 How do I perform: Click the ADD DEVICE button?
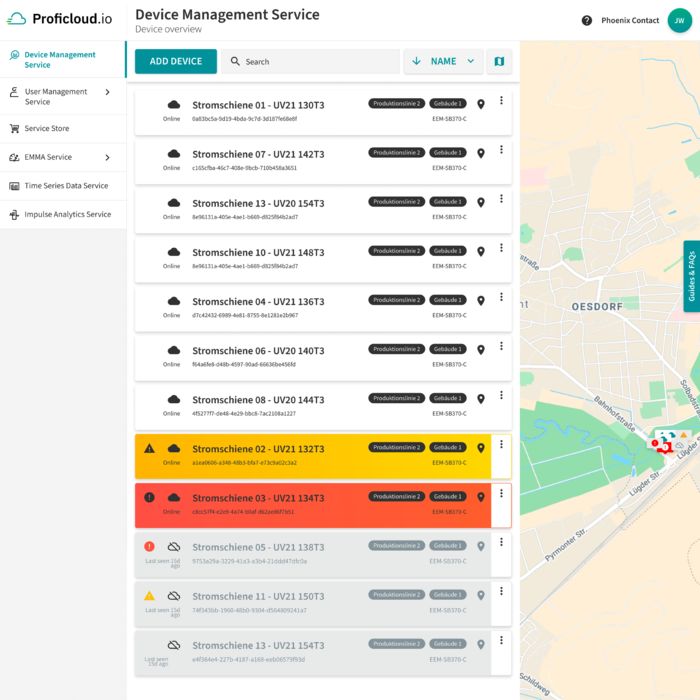click(176, 62)
